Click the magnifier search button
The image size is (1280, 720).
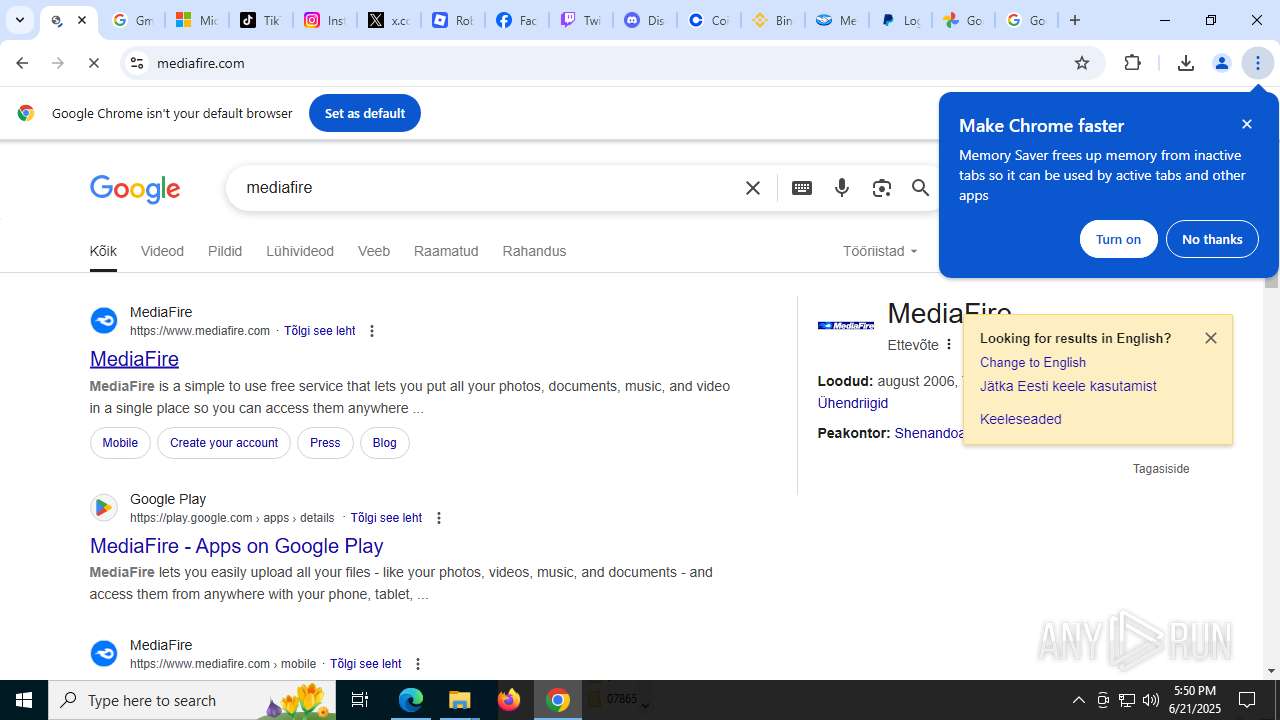click(920, 188)
